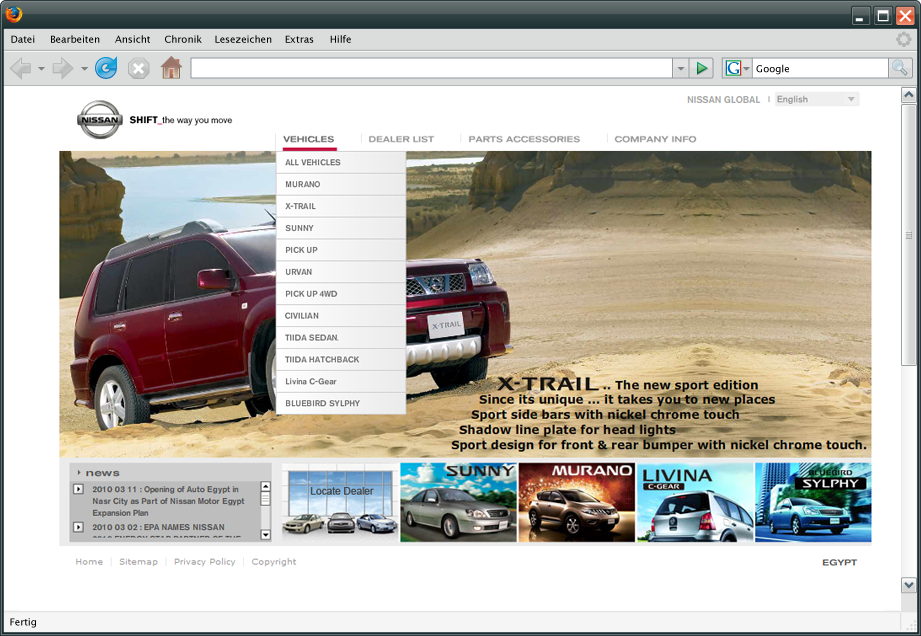Select the VEHICLES navigation tab
This screenshot has height=636, width=921.
click(308, 139)
